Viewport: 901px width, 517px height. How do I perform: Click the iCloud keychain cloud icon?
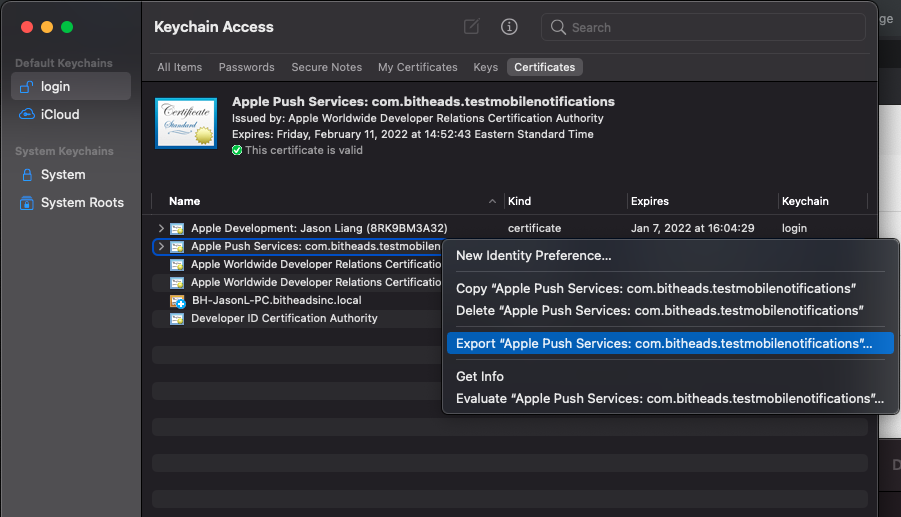(26, 114)
